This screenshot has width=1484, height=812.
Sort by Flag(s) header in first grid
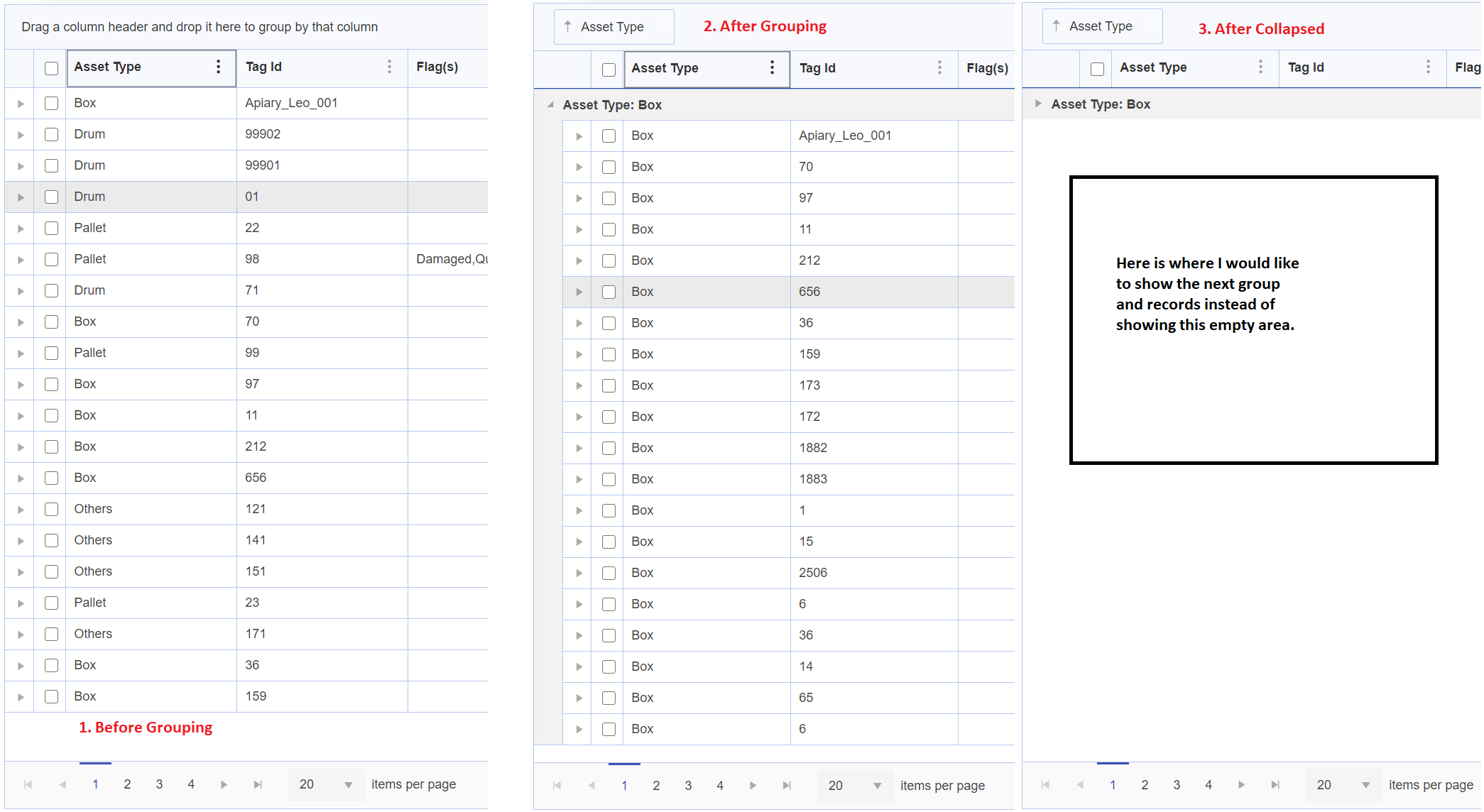(x=437, y=67)
